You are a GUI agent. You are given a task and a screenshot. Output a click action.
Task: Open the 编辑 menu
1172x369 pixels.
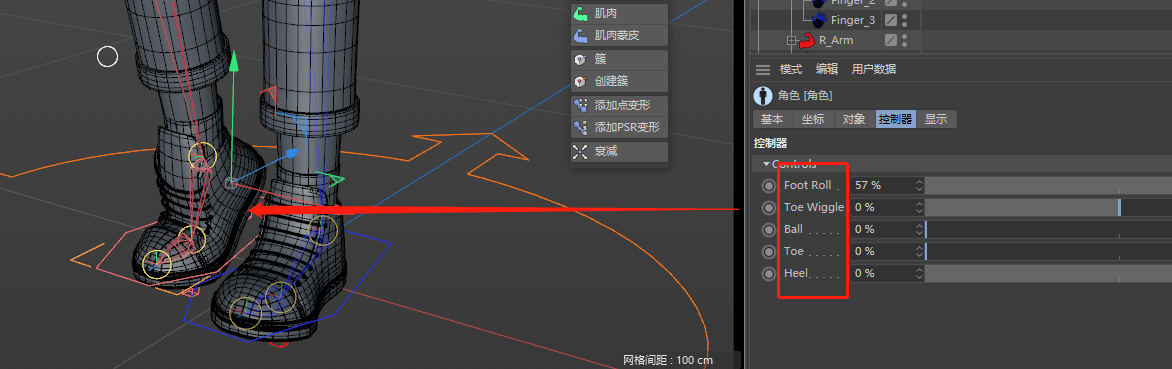pyautogui.click(x=827, y=69)
